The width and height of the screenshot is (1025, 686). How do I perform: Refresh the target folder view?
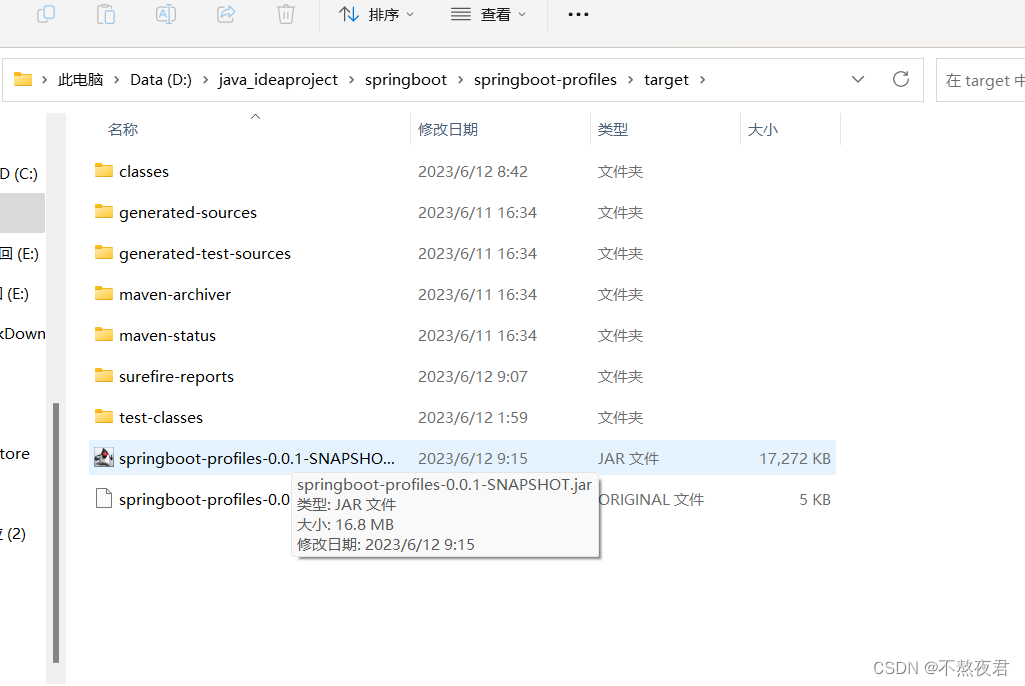point(901,79)
